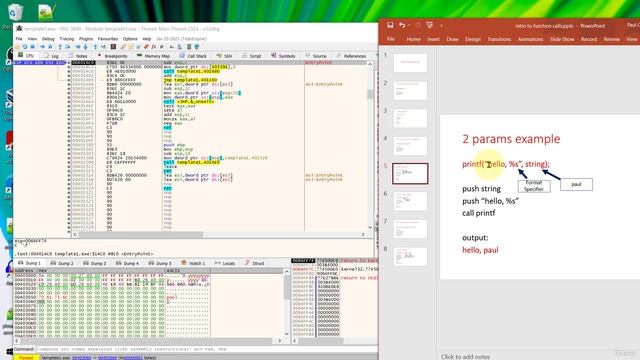
Task: Click the x64dbg Command input field
Action: click(206, 349)
